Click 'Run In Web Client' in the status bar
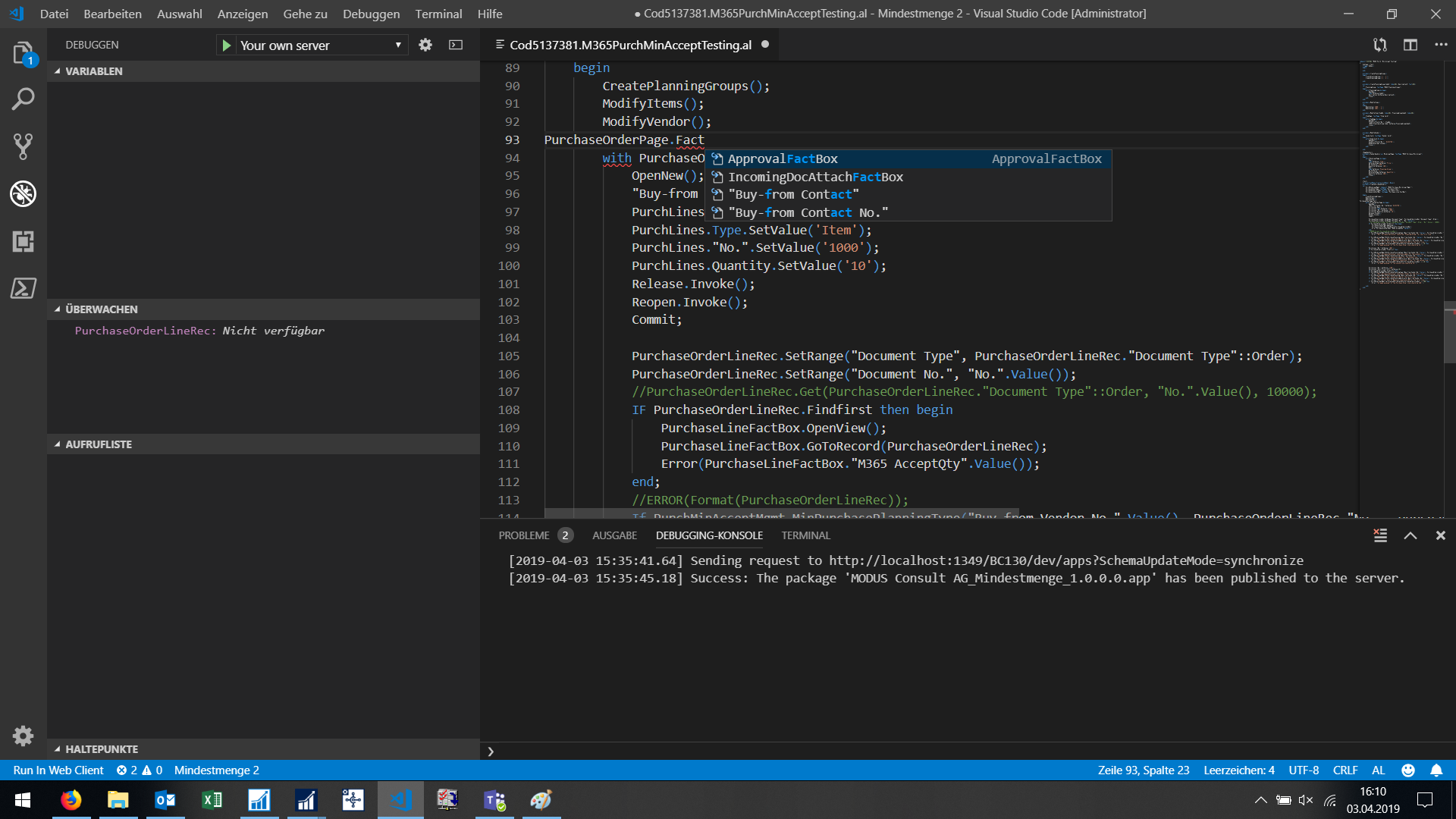This screenshot has height=819, width=1456. click(x=58, y=770)
